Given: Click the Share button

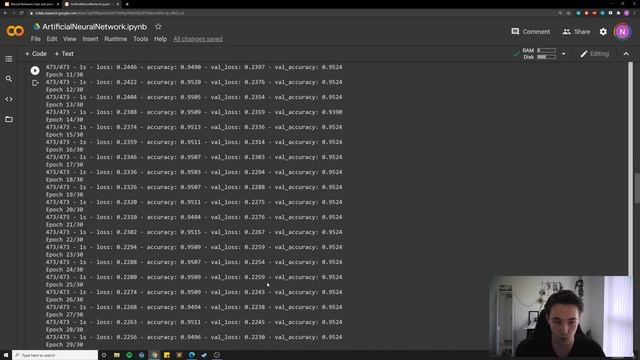Looking at the screenshot, I should (x=576, y=31).
